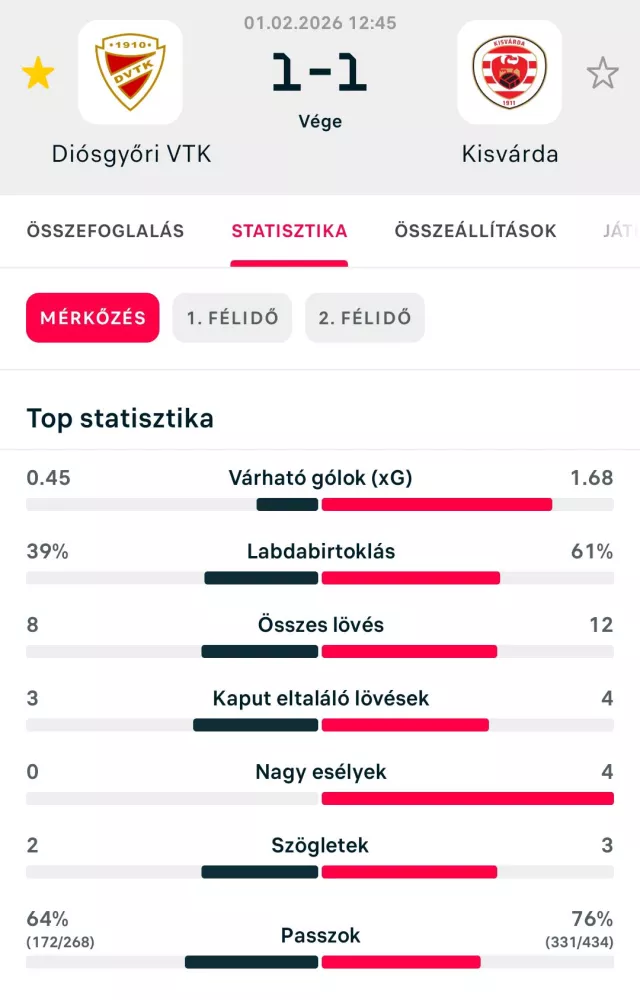Open the Diósgyőri VTK team logo
The width and height of the screenshot is (640, 1000).
(131, 72)
